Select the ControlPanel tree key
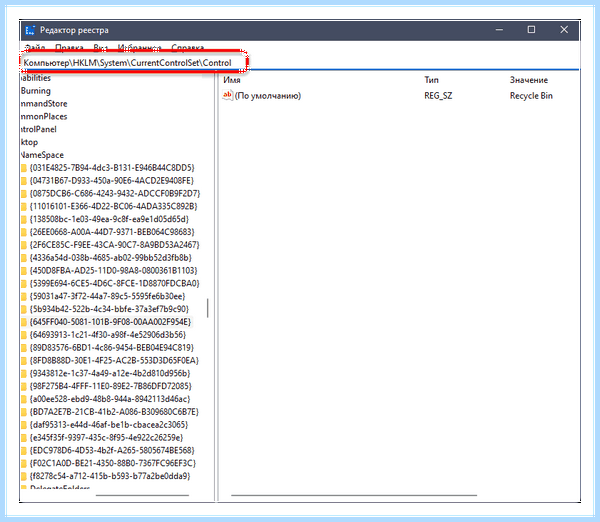The width and height of the screenshot is (600, 522). (39, 129)
